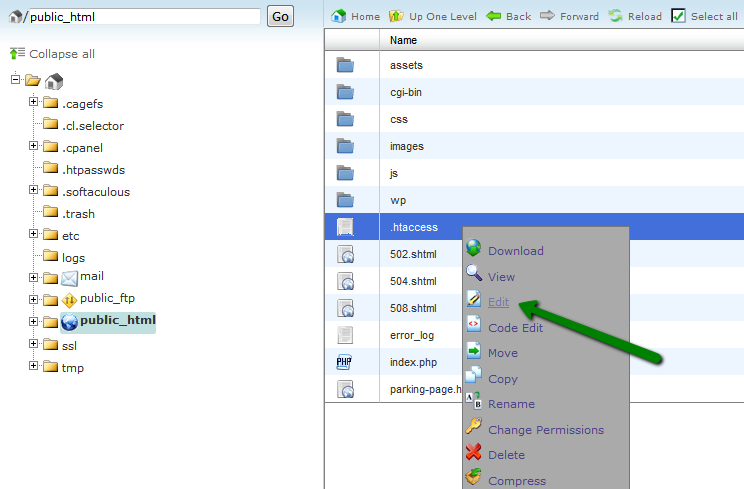The width and height of the screenshot is (744, 489).
Task: Select the ssl folder in tree
Action: 69,346
